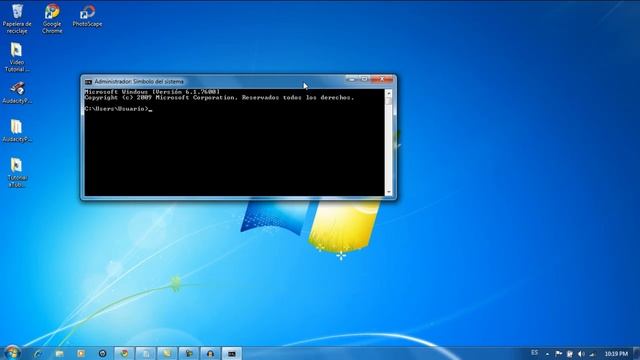The height and width of the screenshot is (360, 640).
Task: Select the Tutorial aTub desktop file
Action: tap(17, 172)
